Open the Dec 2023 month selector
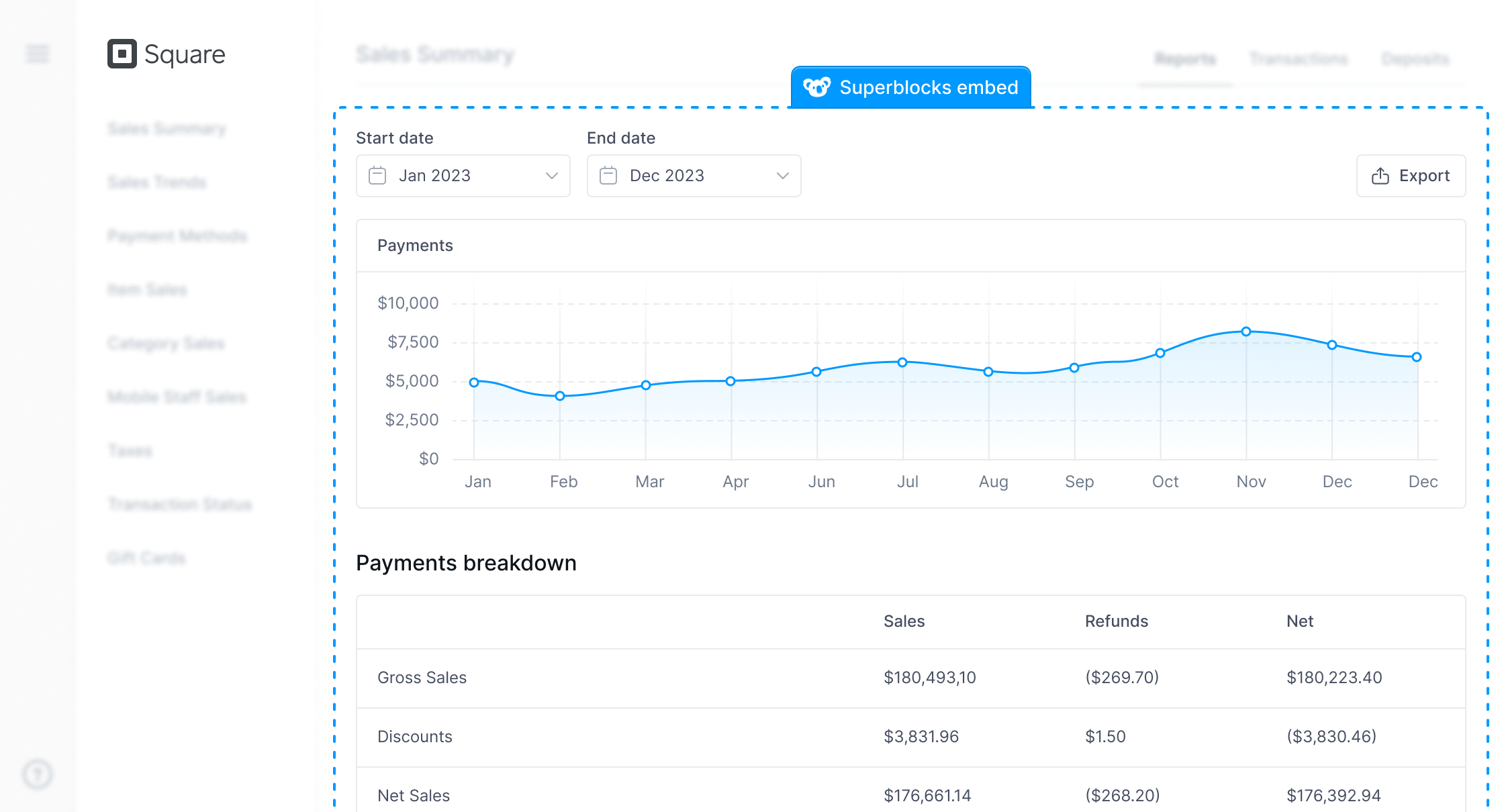 [x=693, y=175]
